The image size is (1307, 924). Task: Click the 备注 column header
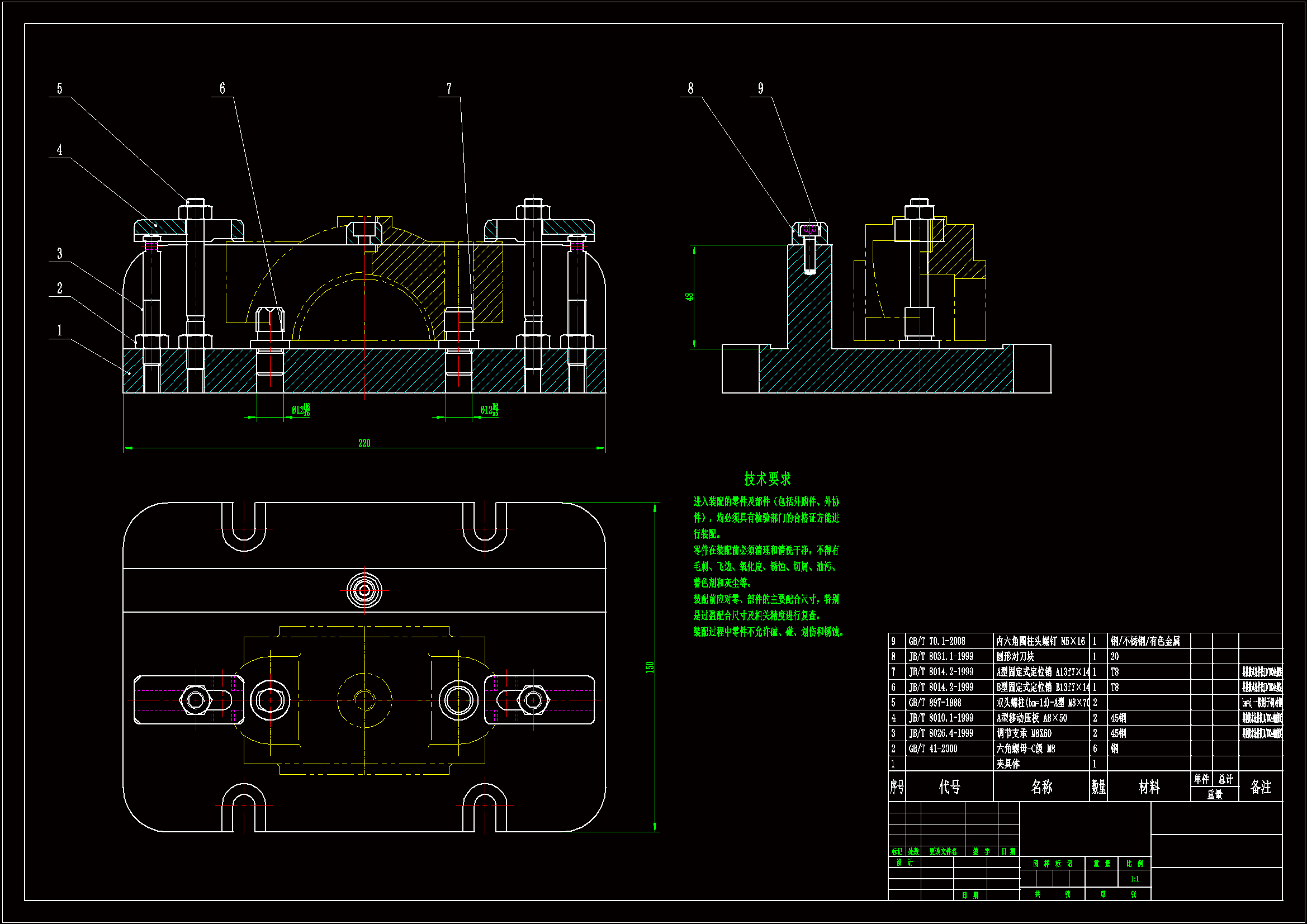[x=1260, y=787]
